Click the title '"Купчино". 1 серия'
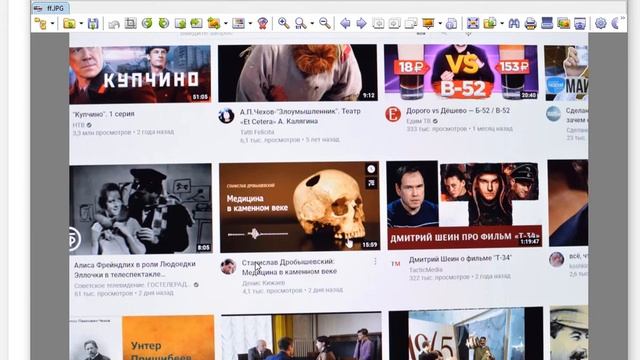Image resolution: width=640 pixels, height=360 pixels. (x=103, y=114)
